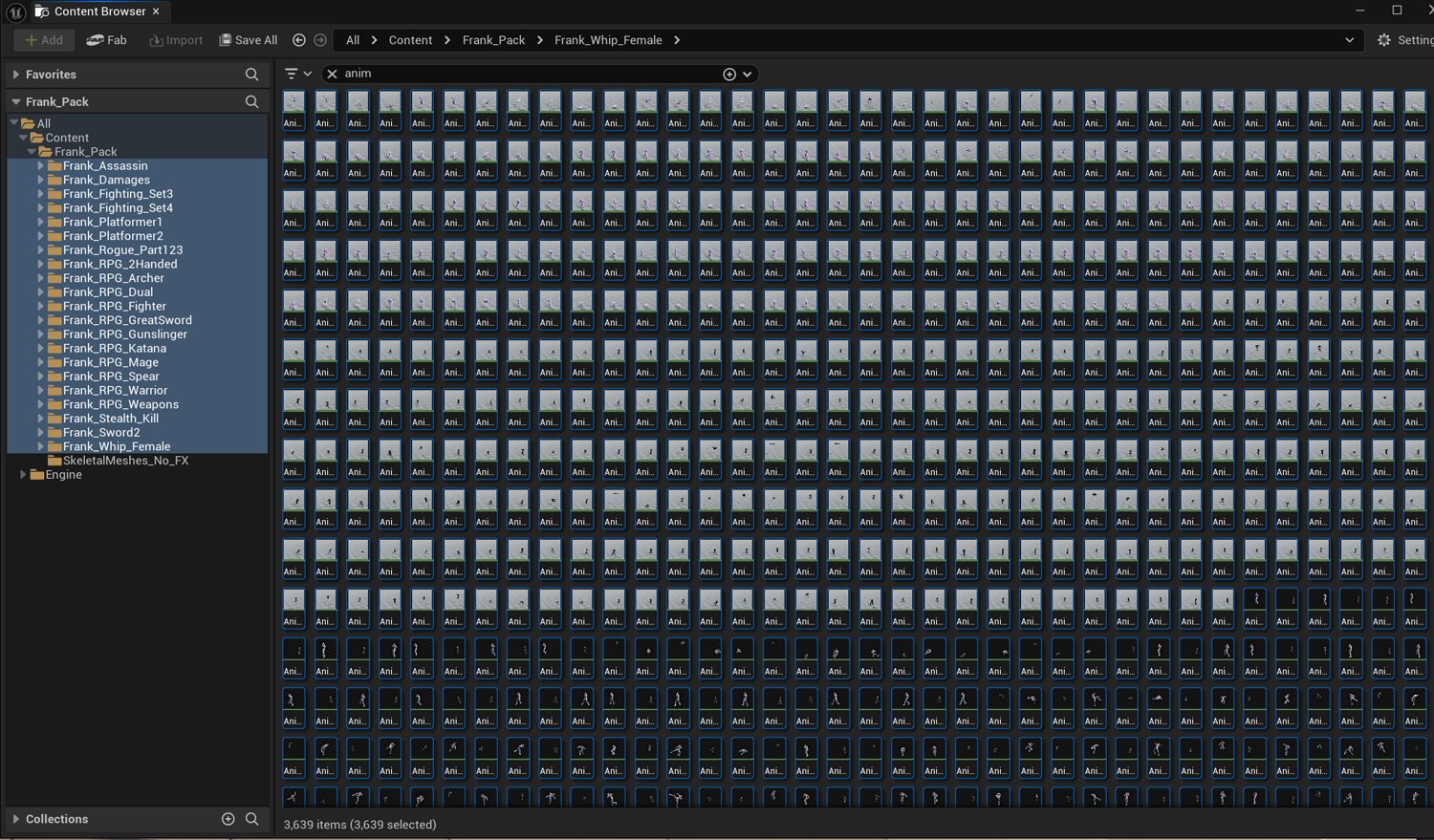Screen dimensions: 1434x840
Task: Click the Frank_Sword2 folder icon
Action: click(x=54, y=432)
